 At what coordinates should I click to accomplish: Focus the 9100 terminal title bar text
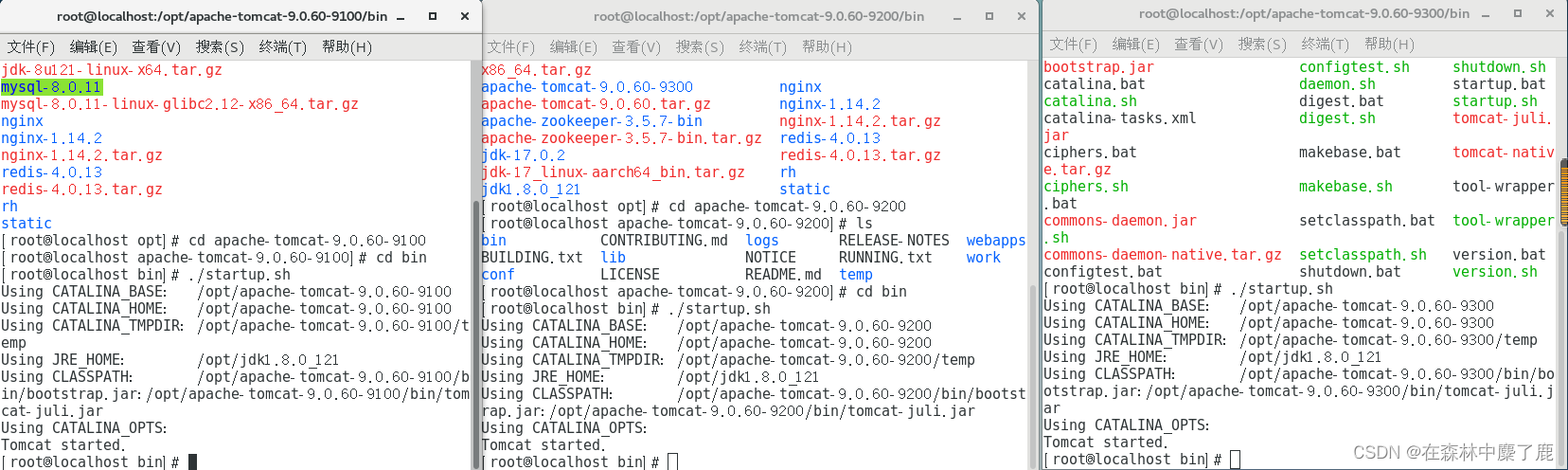[222, 16]
